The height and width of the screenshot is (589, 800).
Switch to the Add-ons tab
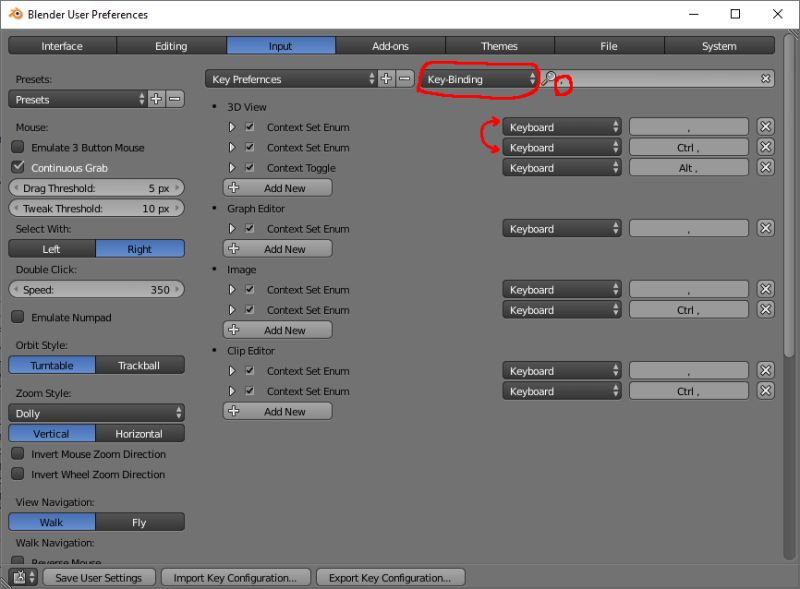390,45
